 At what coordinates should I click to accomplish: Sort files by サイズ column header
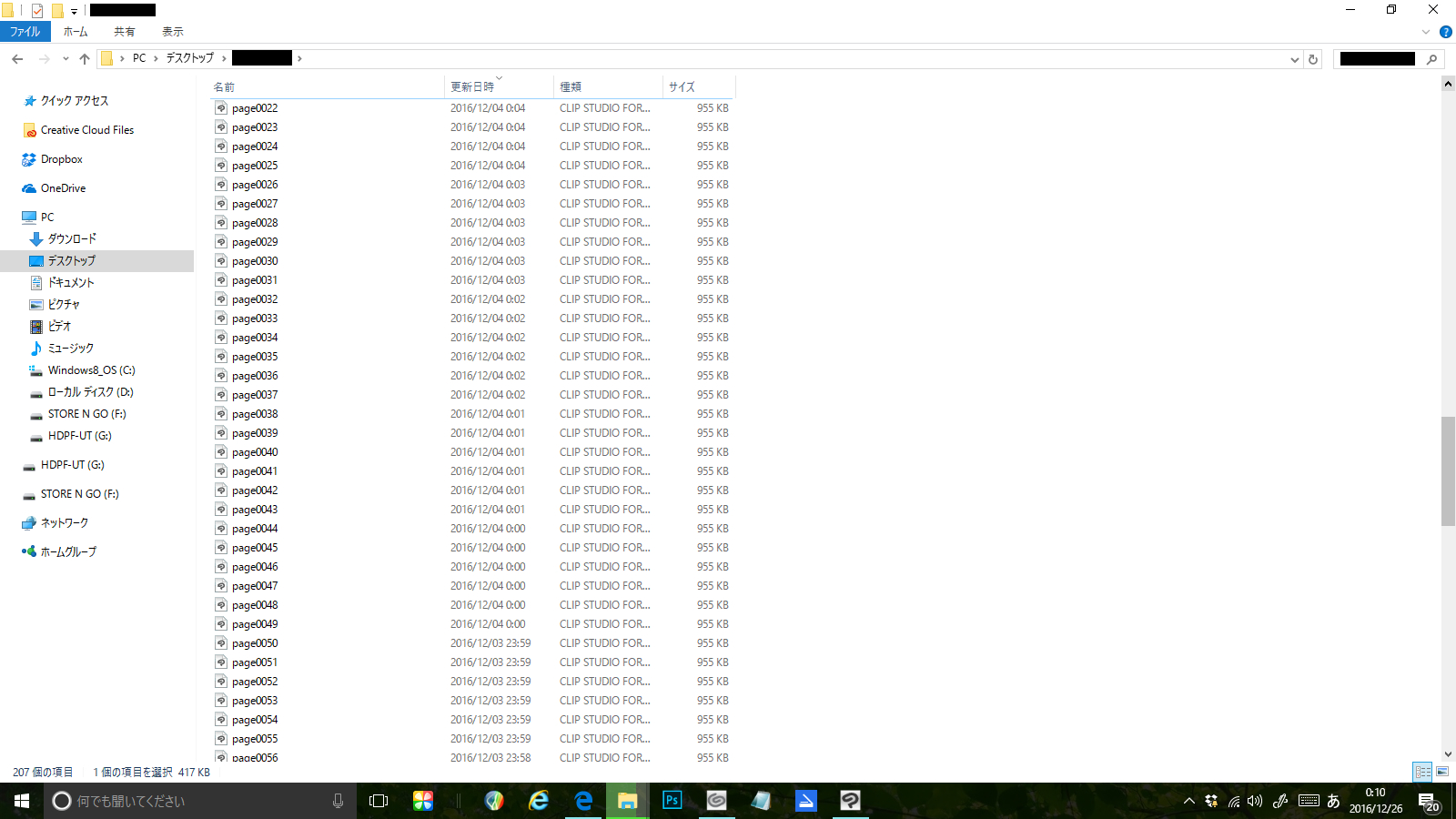[x=682, y=87]
